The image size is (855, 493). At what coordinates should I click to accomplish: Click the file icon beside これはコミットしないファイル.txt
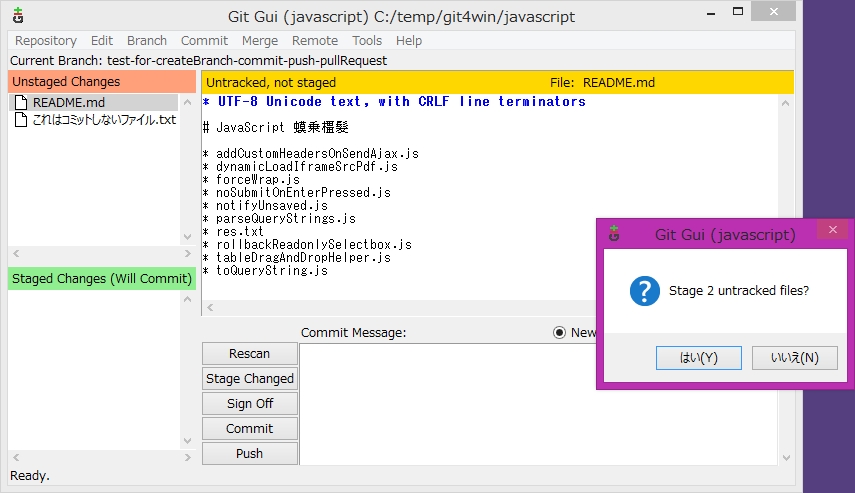click(x=21, y=119)
